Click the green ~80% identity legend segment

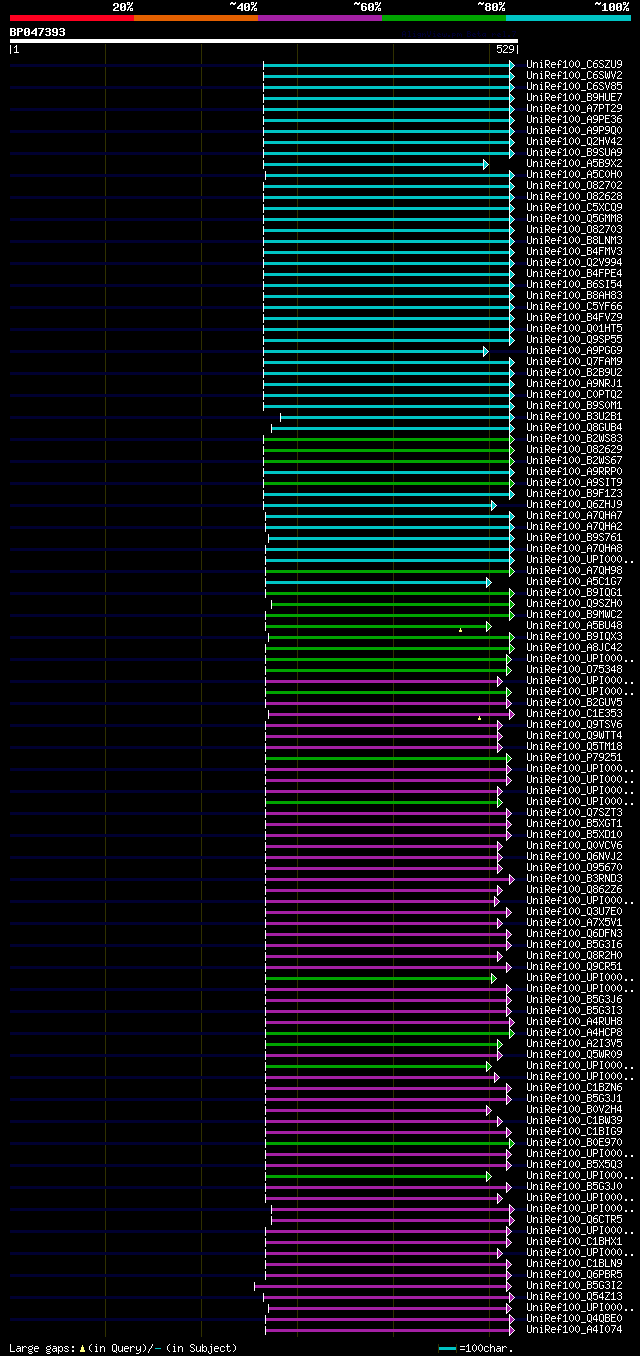tap(444, 18)
